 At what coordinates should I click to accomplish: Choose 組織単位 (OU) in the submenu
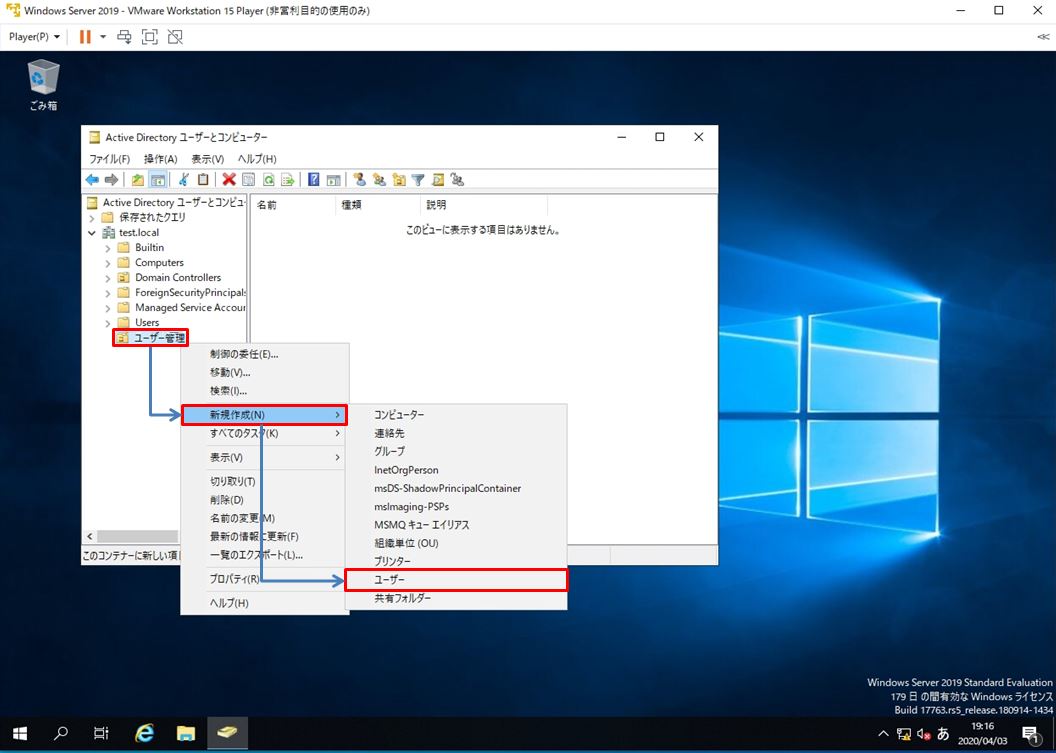pyautogui.click(x=456, y=543)
